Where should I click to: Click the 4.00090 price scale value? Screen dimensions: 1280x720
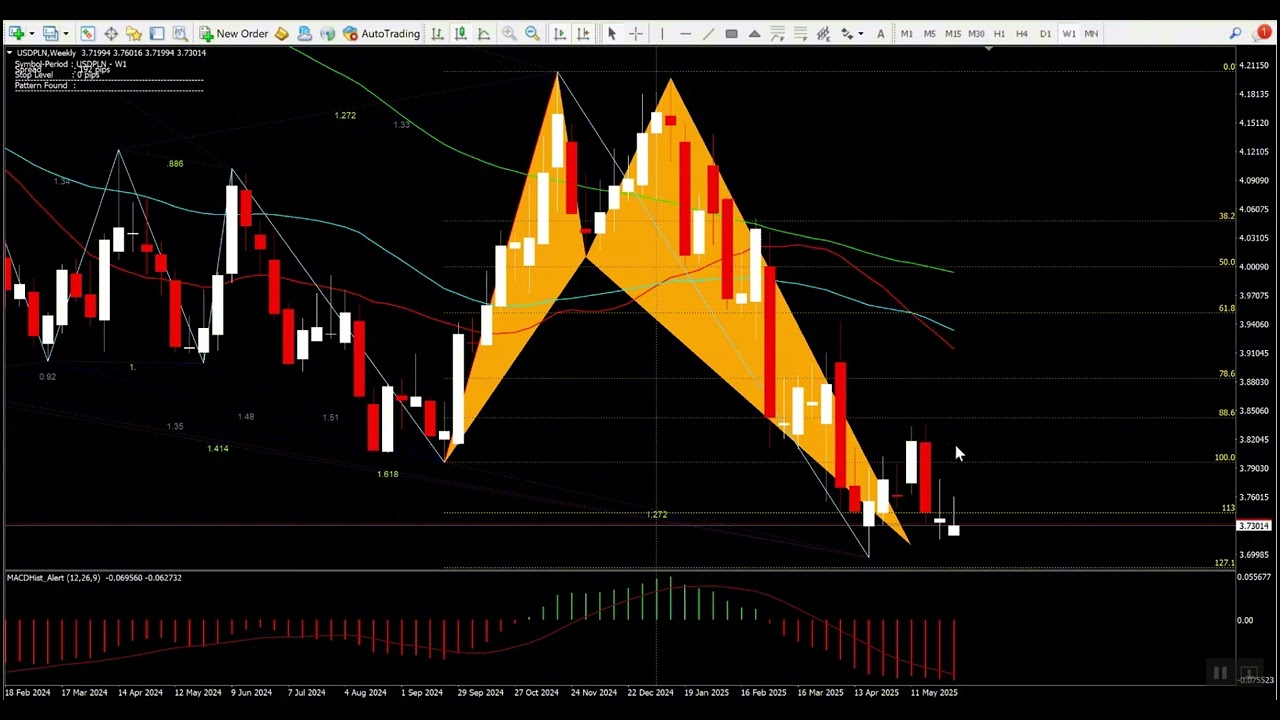[x=1254, y=267]
